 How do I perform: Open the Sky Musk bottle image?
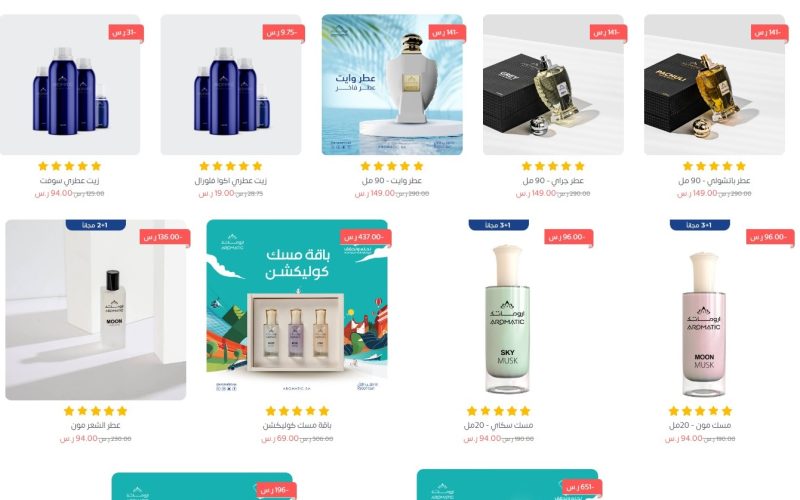[x=508, y=319]
